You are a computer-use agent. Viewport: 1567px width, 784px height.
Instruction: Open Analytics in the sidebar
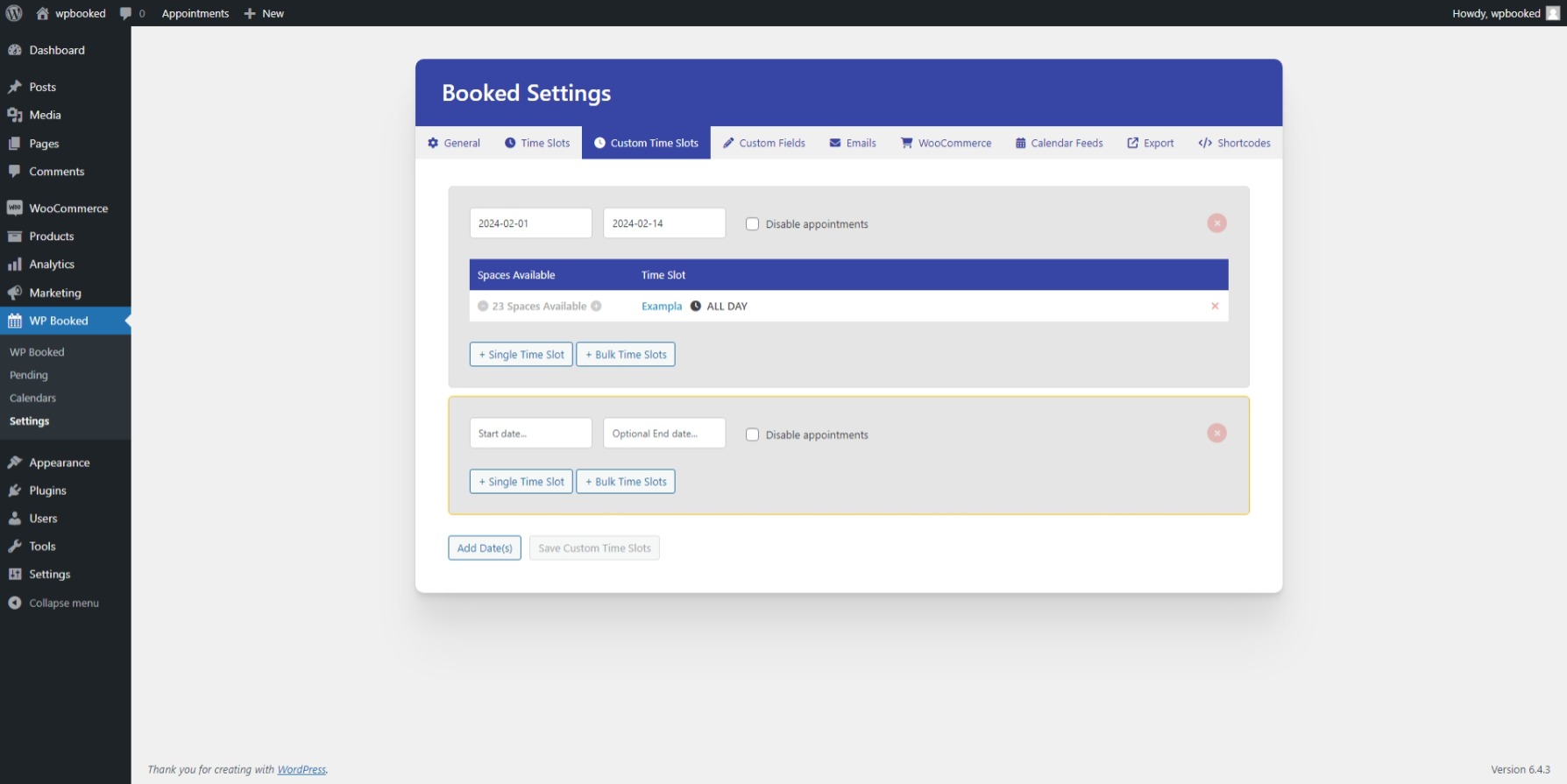tap(66, 265)
